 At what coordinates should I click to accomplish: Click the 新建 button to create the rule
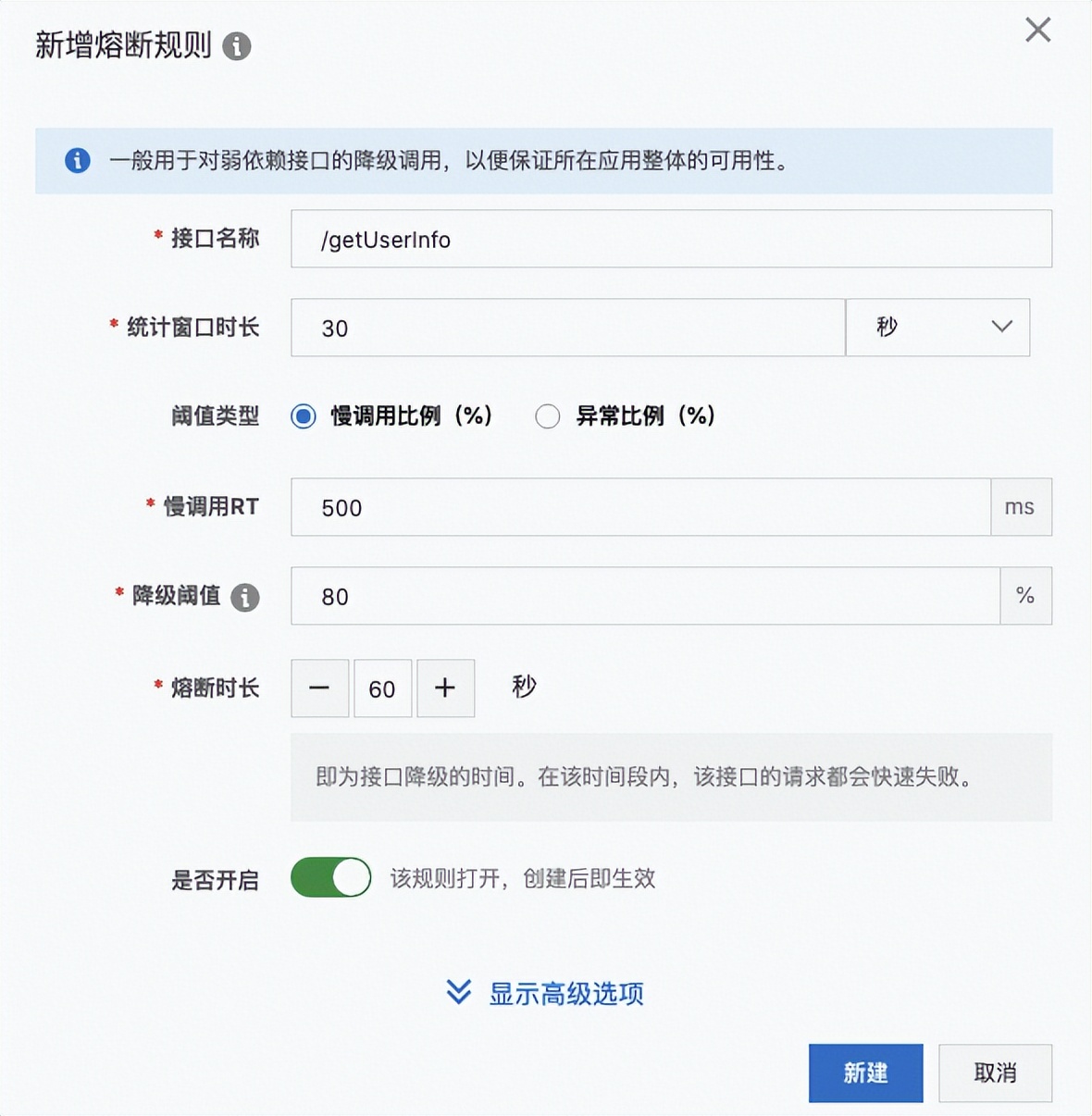[865, 1073]
